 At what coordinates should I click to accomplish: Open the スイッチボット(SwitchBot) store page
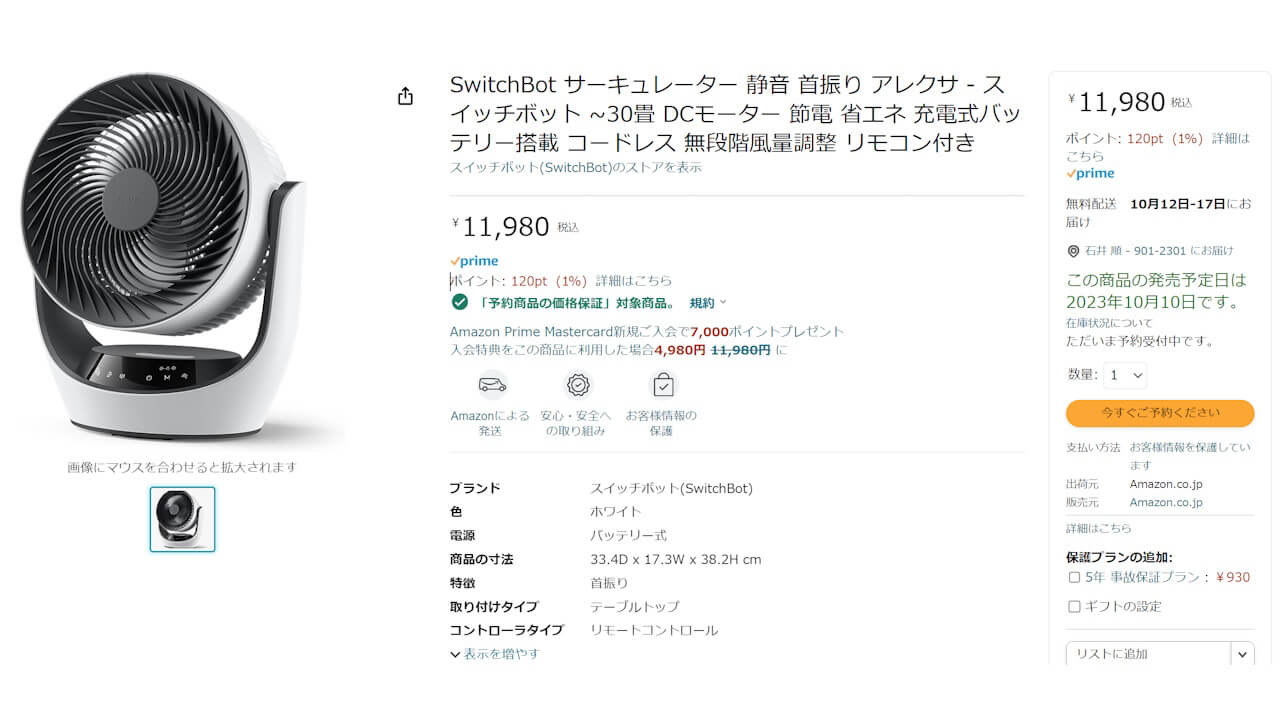tap(575, 167)
